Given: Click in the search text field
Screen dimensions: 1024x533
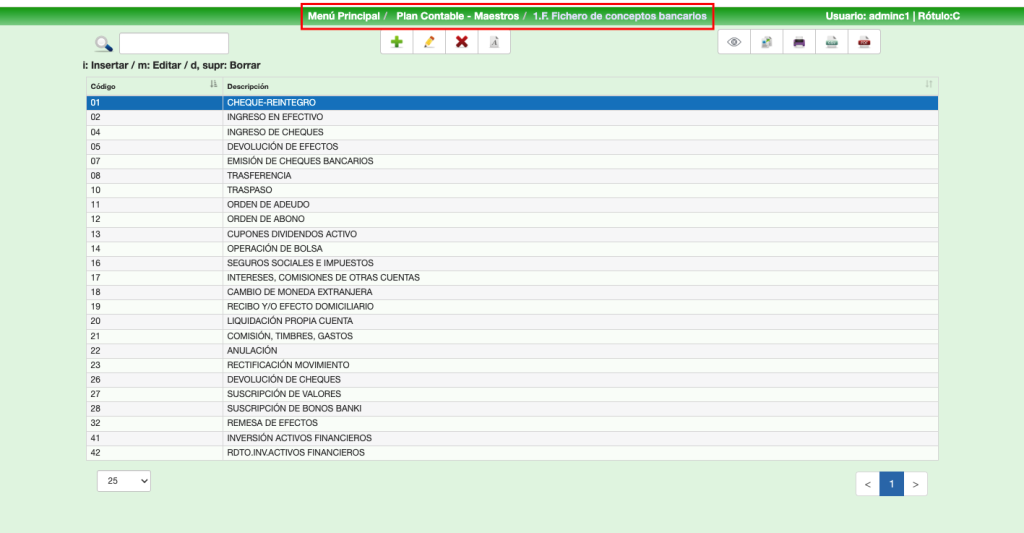Looking at the screenshot, I should pyautogui.click(x=174, y=43).
